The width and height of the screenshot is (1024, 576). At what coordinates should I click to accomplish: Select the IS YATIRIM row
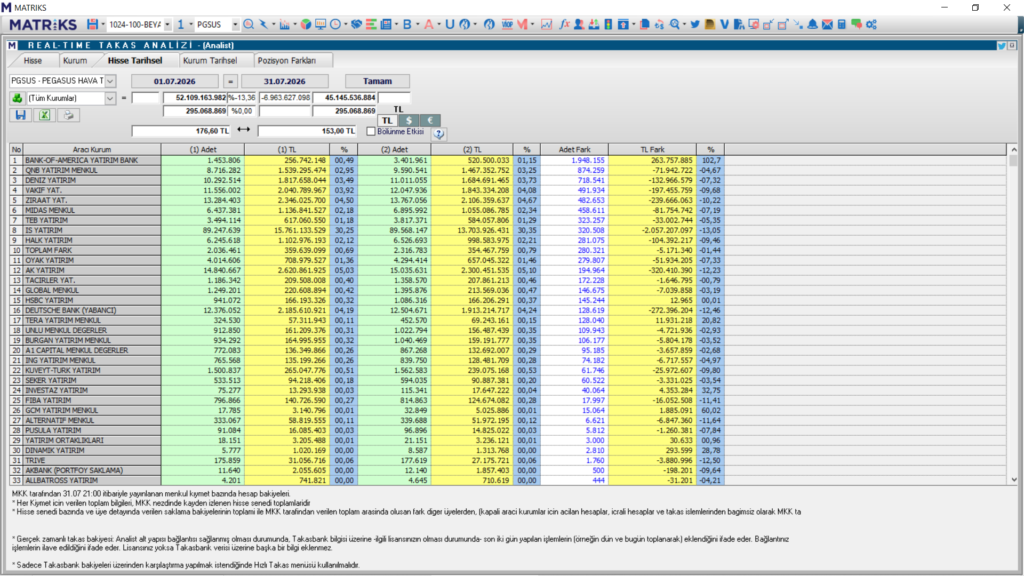pos(367,231)
